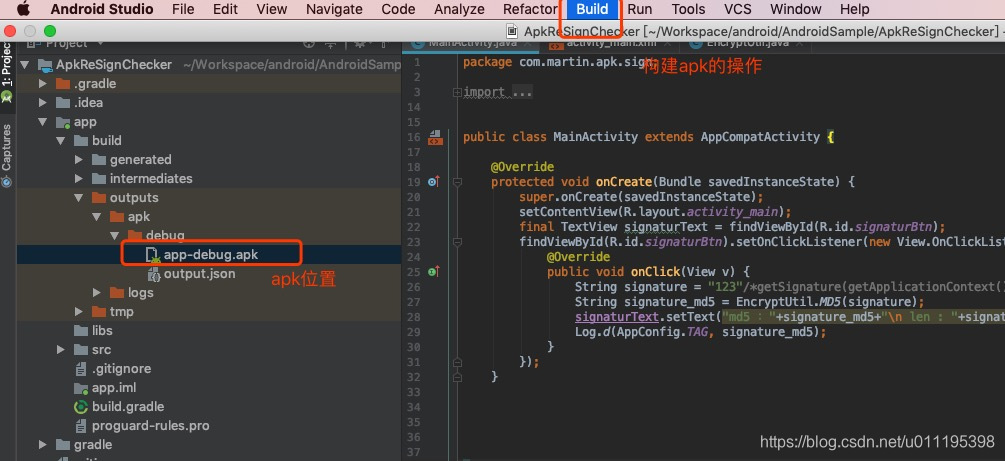Image resolution: width=1005 pixels, height=461 pixels.
Task: Fold the listener block at line 23
Action: pyautogui.click(x=457, y=242)
